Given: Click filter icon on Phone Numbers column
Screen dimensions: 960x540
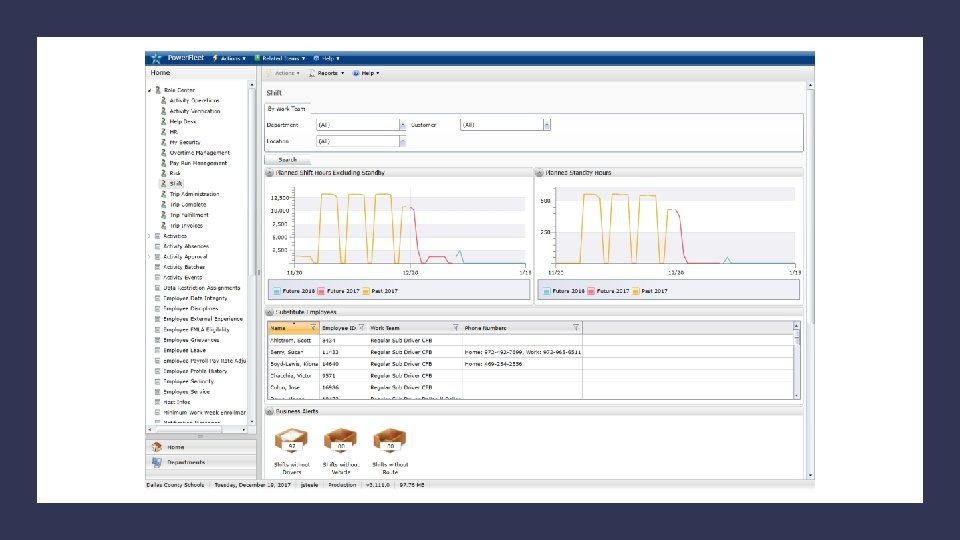Looking at the screenshot, I should pyautogui.click(x=576, y=327).
